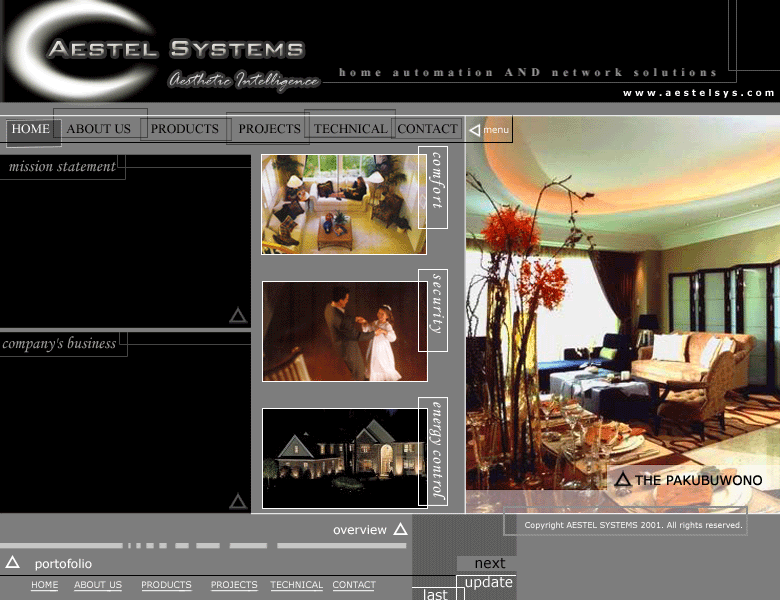The width and height of the screenshot is (780, 600).
Task: Click the menu triangle arrow icon
Action: pos(475,130)
